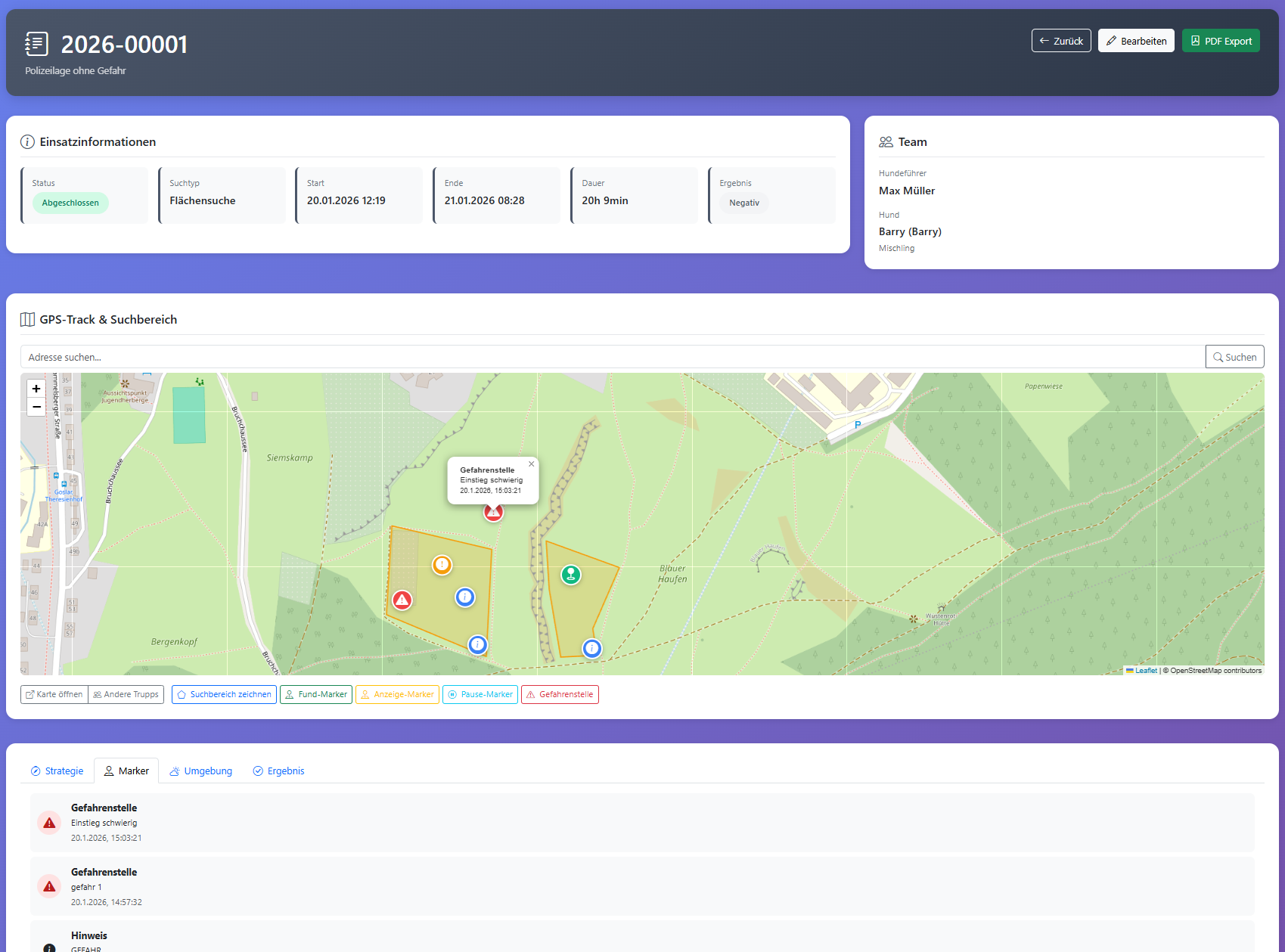Select the Ergebnis tab

coord(278,771)
